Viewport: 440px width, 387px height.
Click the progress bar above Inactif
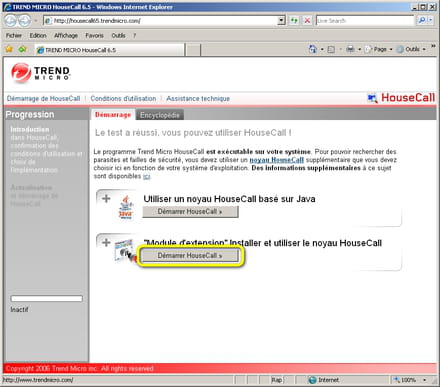46,299
